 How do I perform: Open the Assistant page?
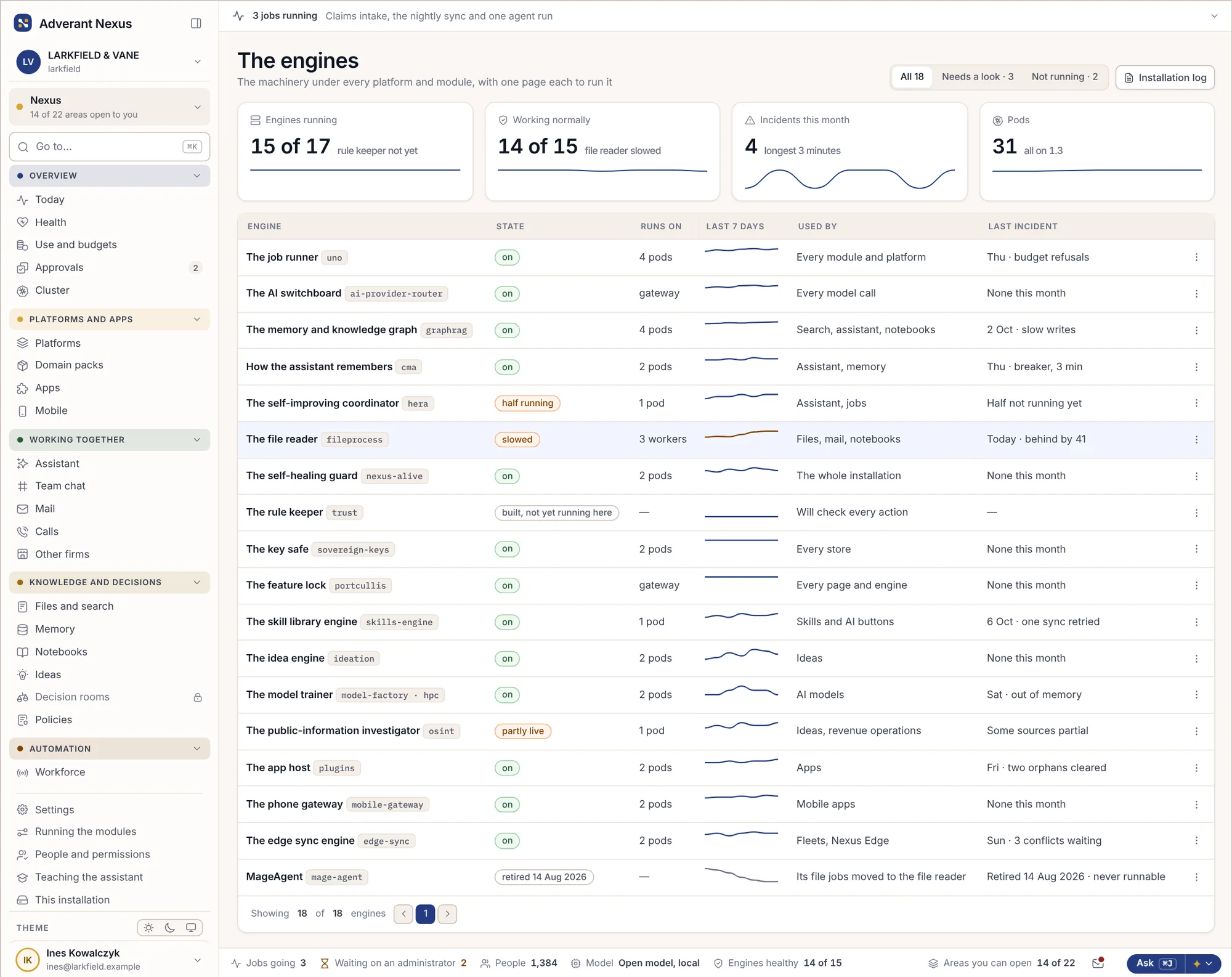(x=110, y=464)
